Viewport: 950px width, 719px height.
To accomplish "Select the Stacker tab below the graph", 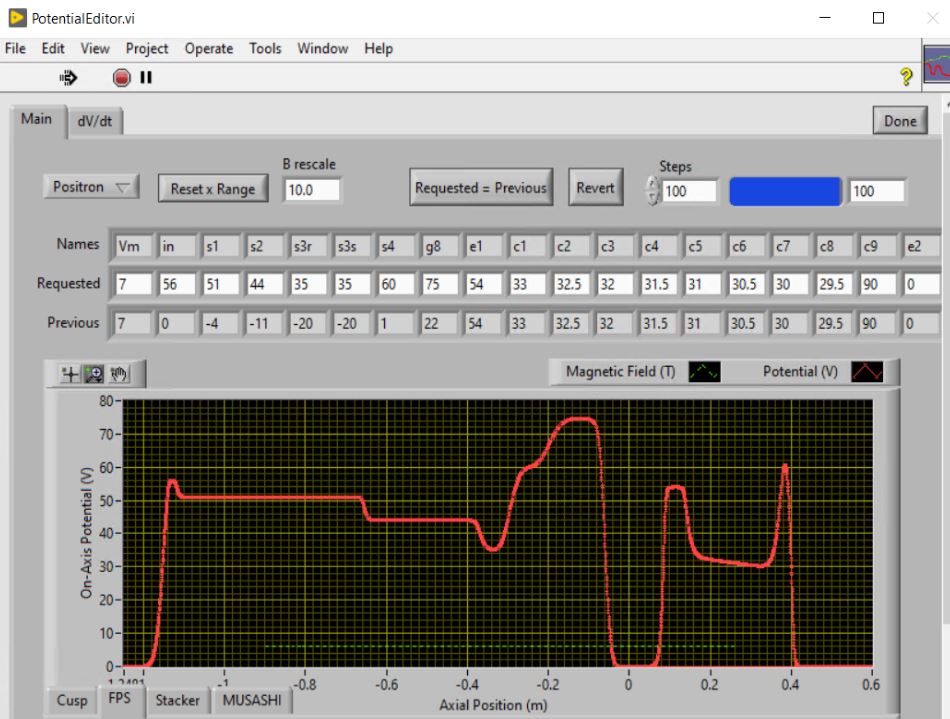I will point(178,700).
